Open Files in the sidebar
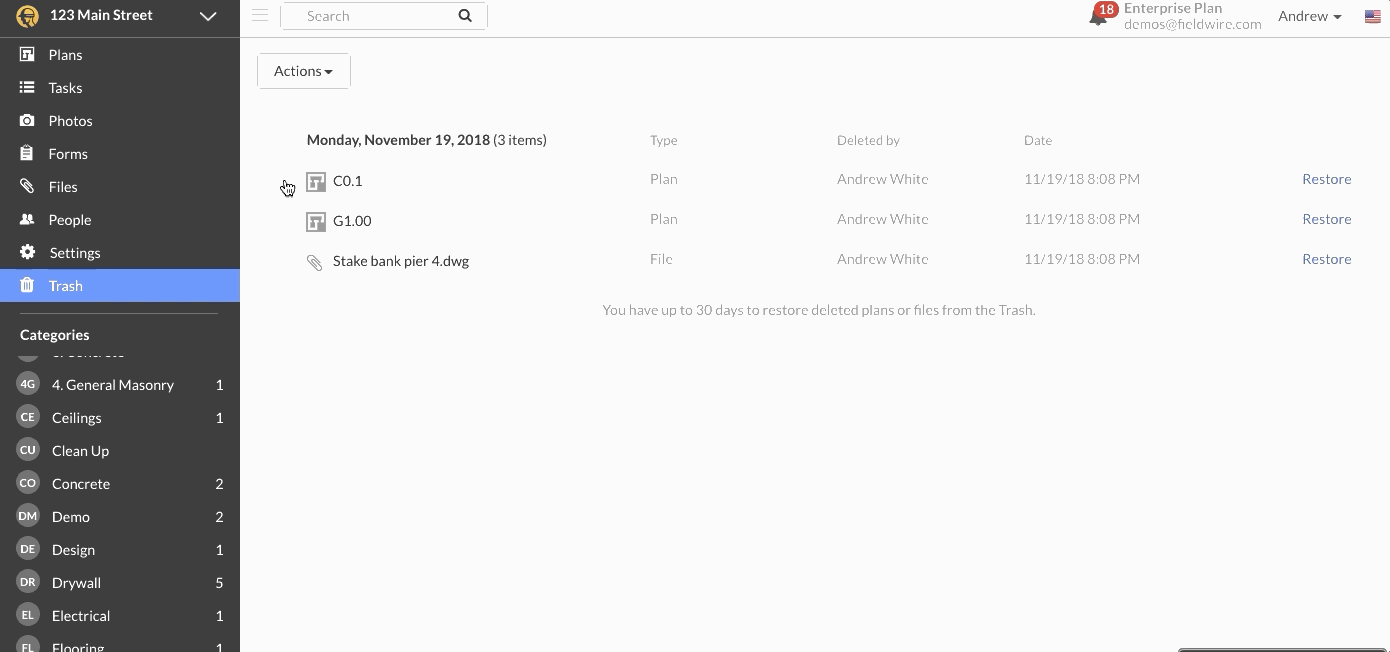This screenshot has width=1390, height=652. coord(120,187)
